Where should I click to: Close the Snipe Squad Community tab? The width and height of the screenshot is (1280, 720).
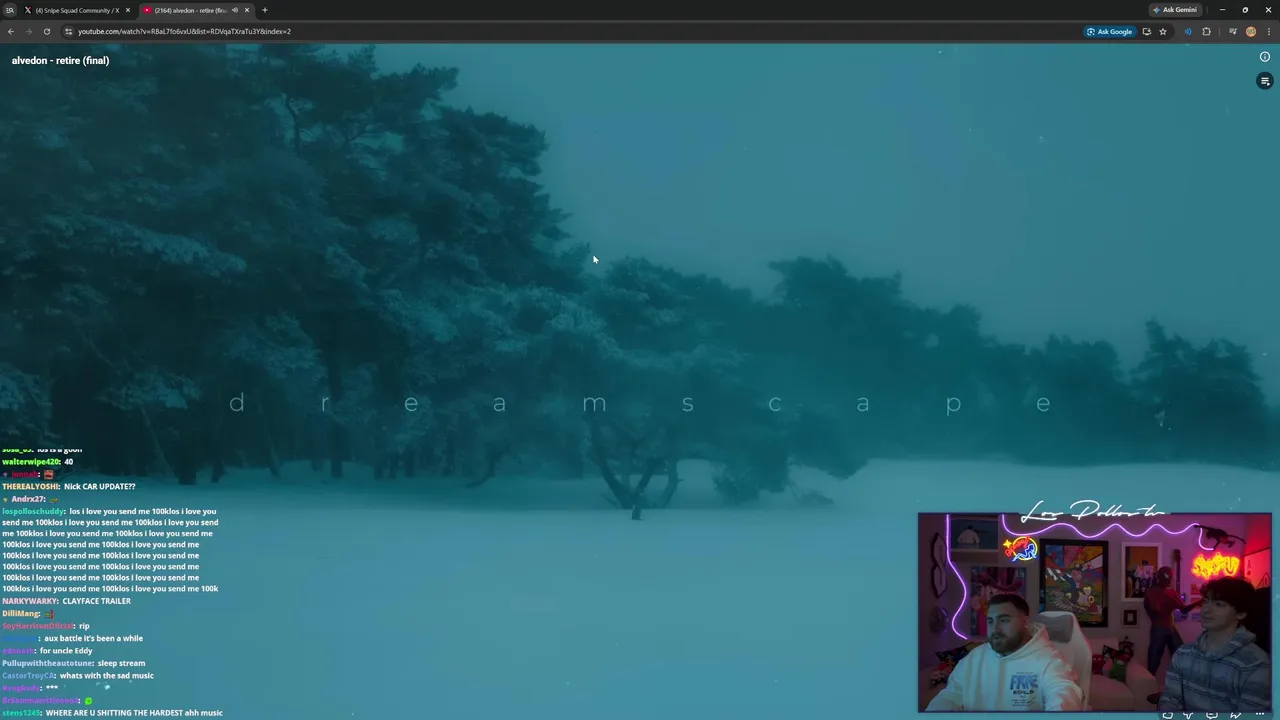[127, 10]
